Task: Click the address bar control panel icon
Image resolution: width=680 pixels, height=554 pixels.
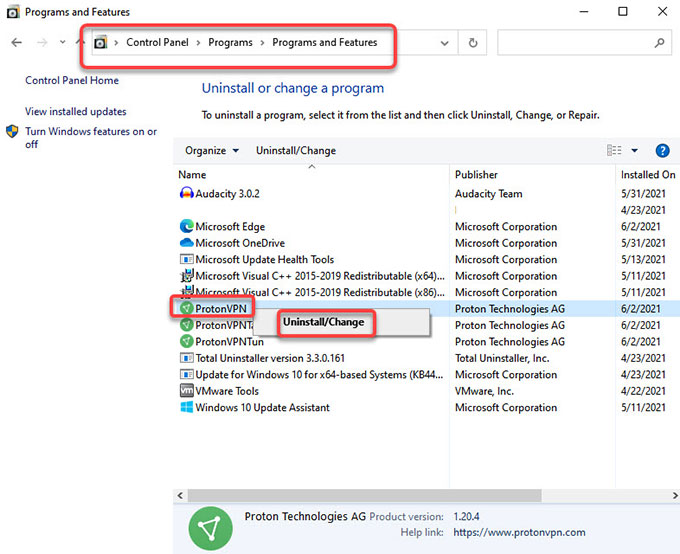Action: [x=101, y=43]
